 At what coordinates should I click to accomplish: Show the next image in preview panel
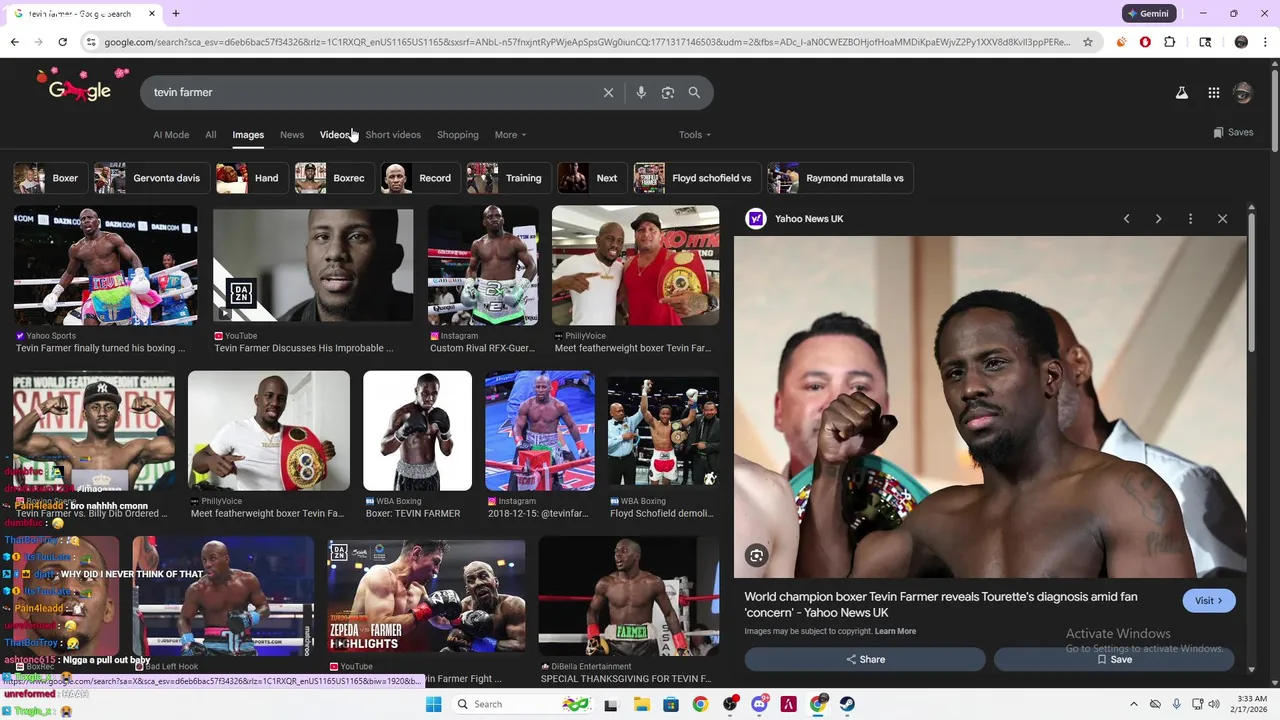[1158, 219]
